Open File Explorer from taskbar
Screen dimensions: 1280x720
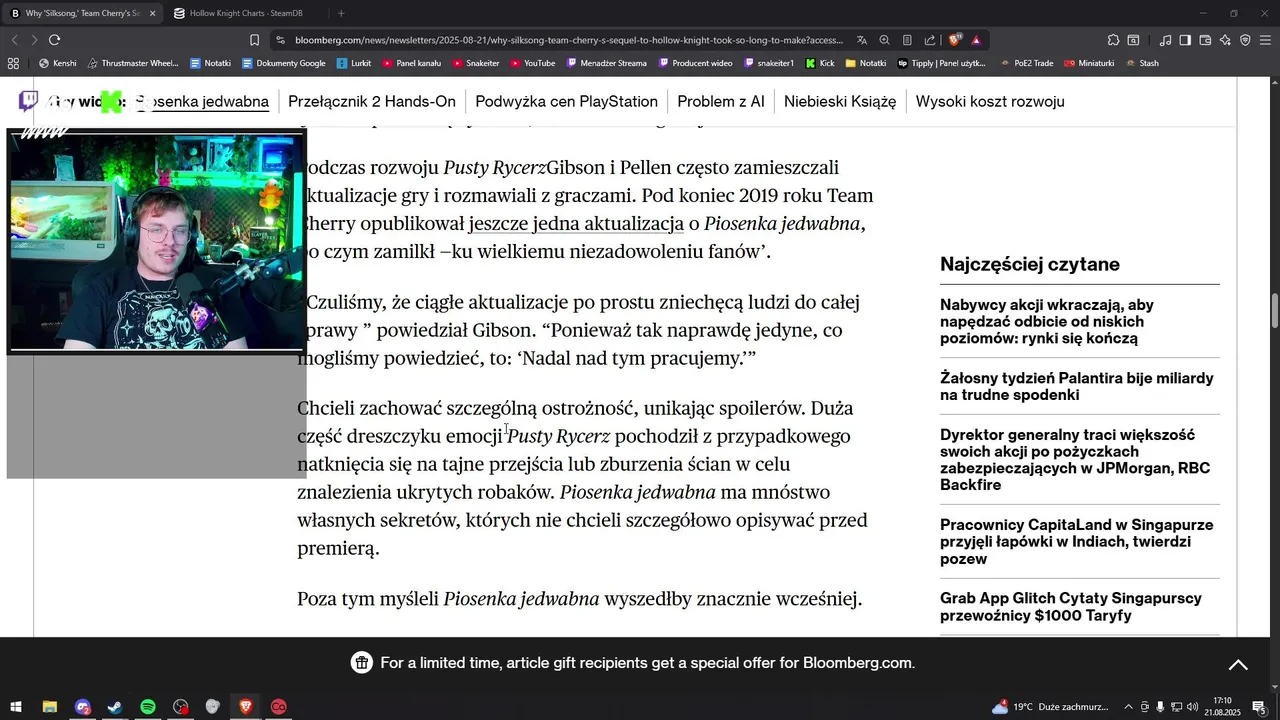tap(49, 707)
